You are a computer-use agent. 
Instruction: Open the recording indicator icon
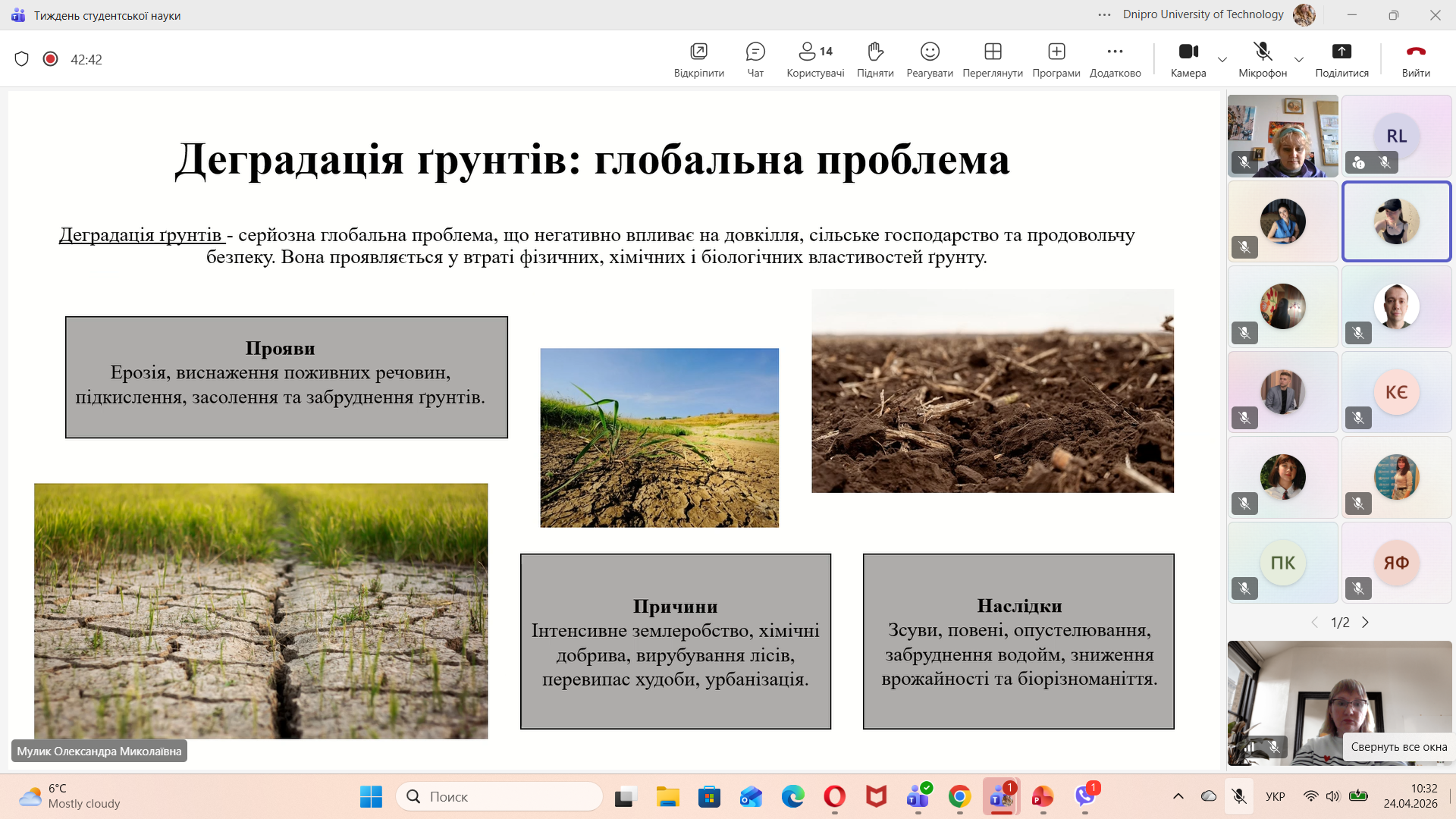(x=51, y=59)
